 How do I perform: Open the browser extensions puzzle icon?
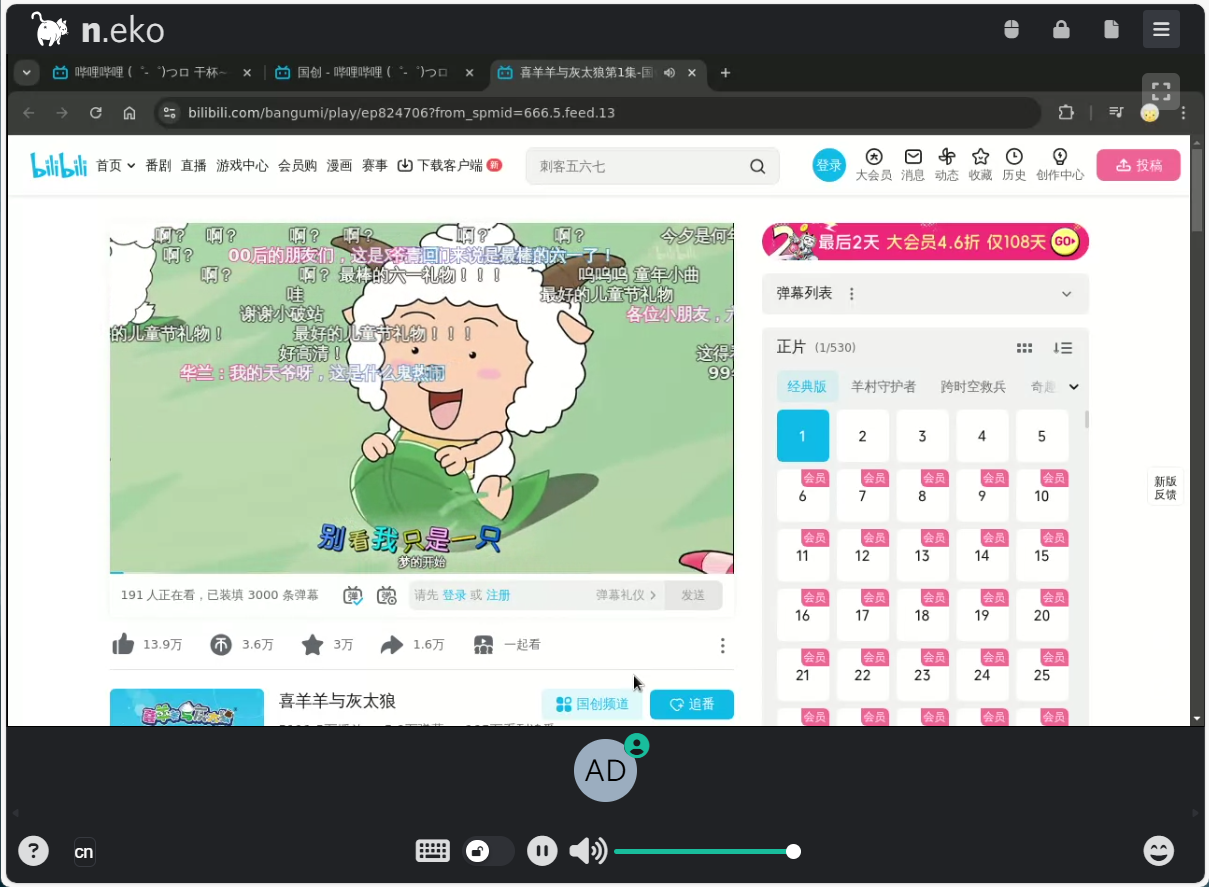click(x=1066, y=113)
